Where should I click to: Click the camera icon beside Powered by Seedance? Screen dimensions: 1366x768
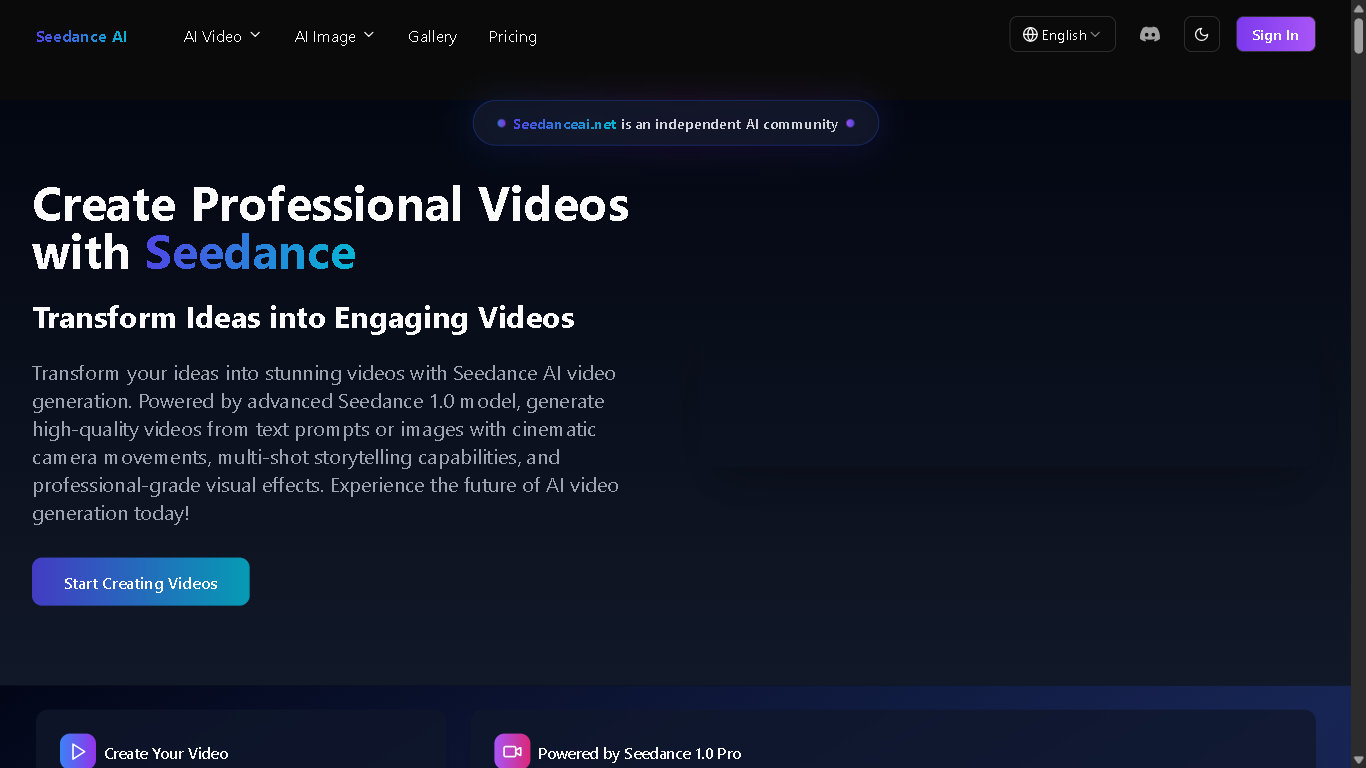point(512,752)
